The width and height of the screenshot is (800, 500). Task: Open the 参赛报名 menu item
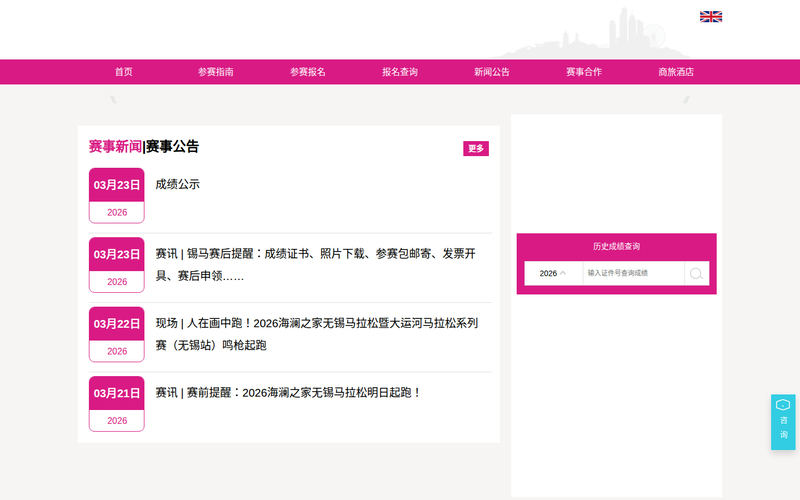pos(308,72)
